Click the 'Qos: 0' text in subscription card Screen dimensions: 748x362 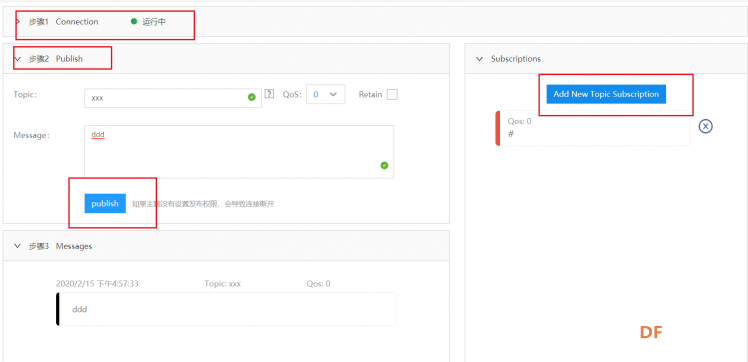pyautogui.click(x=519, y=121)
